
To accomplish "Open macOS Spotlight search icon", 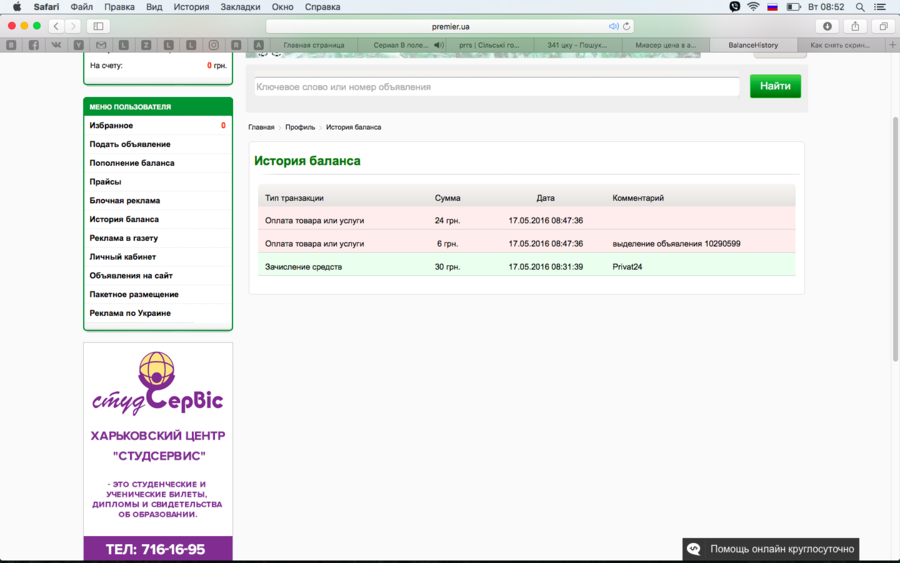I will (860, 7).
